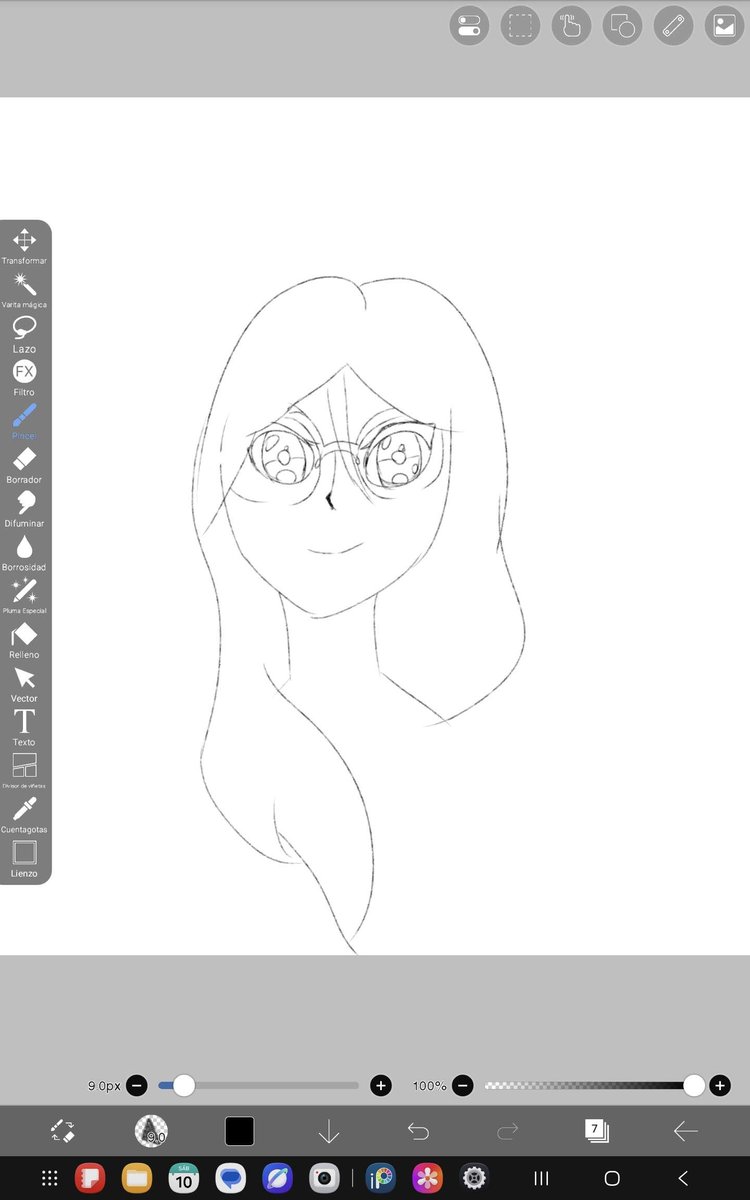Increase opacity with plus button
Screen dimensions: 750x1200
point(719,1085)
